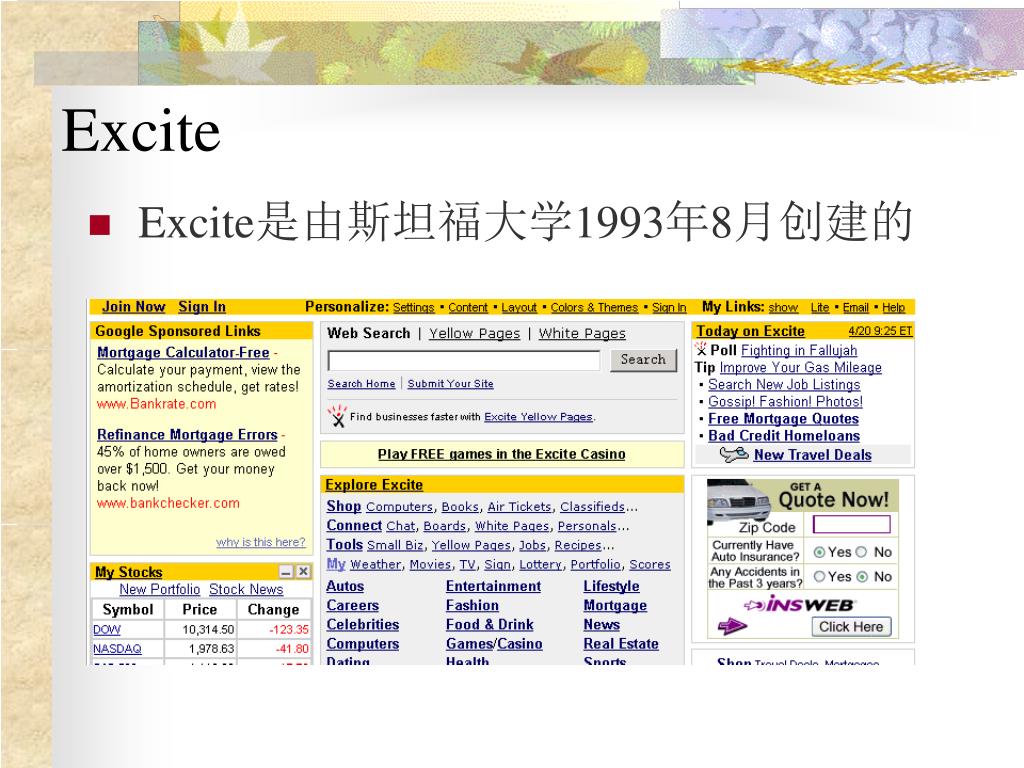
Task: Select Yes for Currently Have Auto Insurance
Action: [x=819, y=552]
